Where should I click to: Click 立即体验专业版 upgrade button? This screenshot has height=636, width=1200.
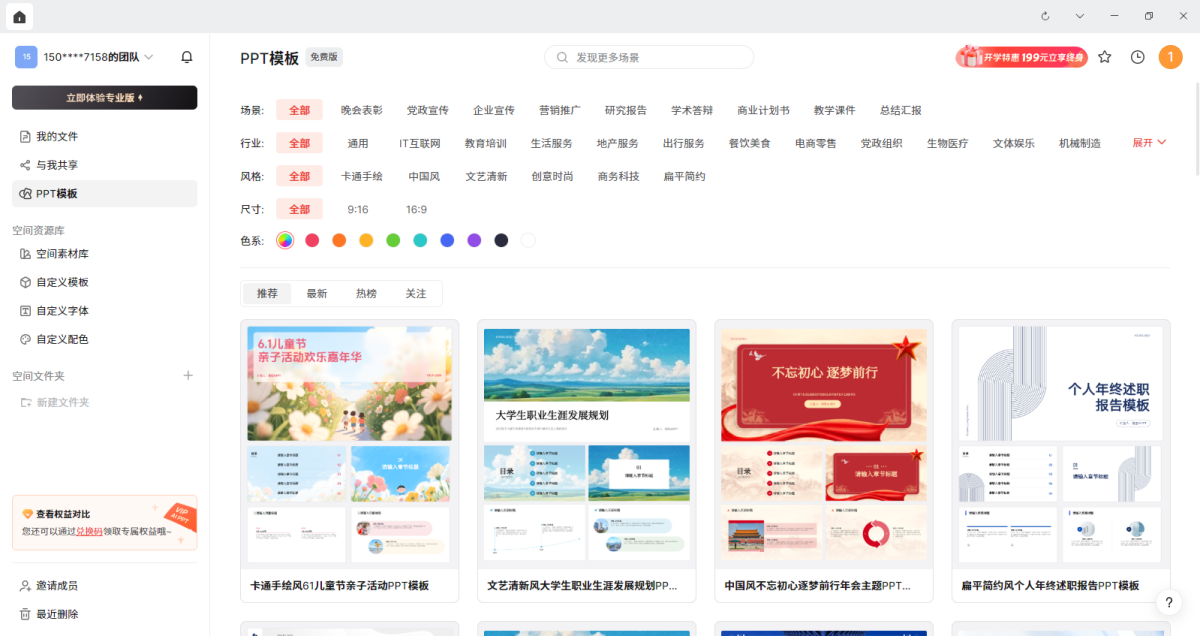tap(104, 97)
